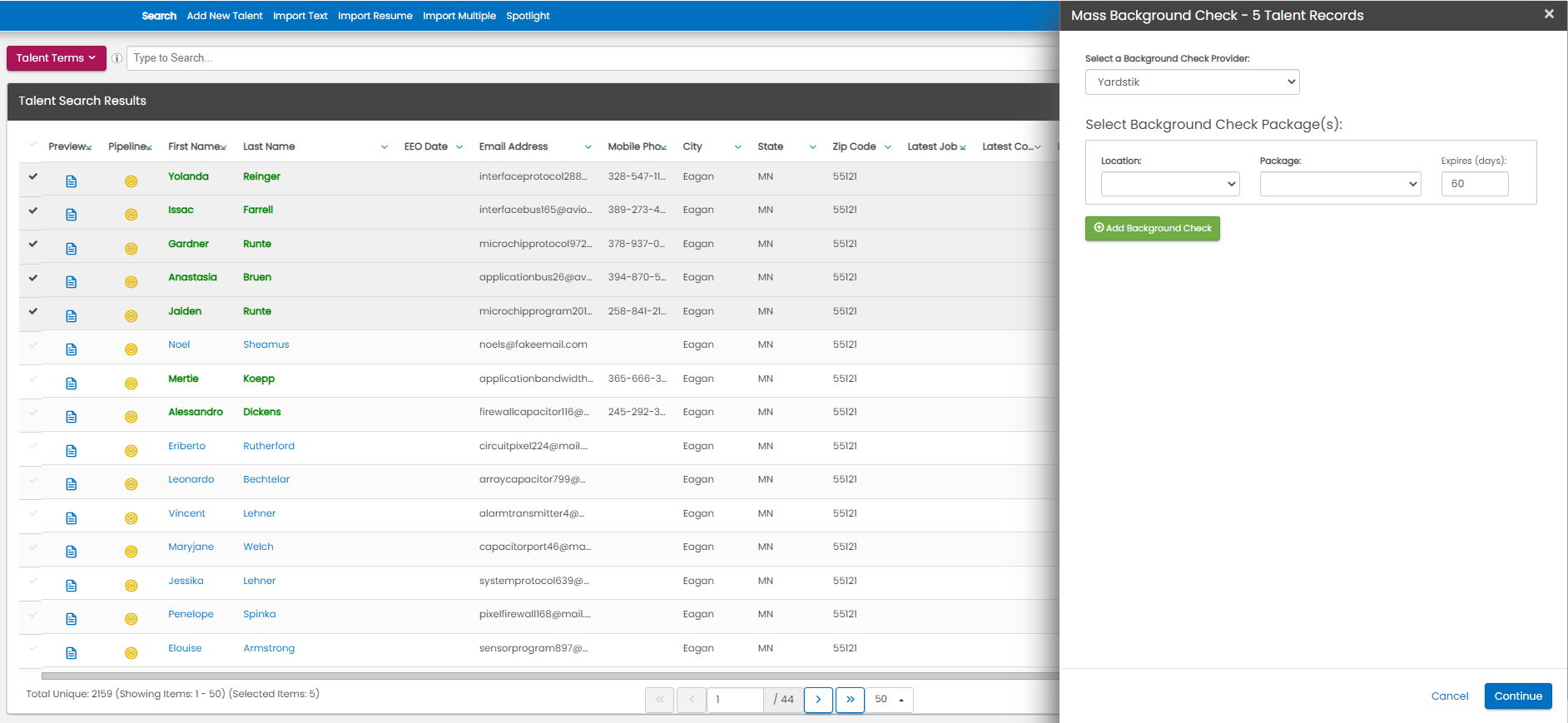Click pipeline target icon for Mertie Koepp

pyautogui.click(x=131, y=384)
